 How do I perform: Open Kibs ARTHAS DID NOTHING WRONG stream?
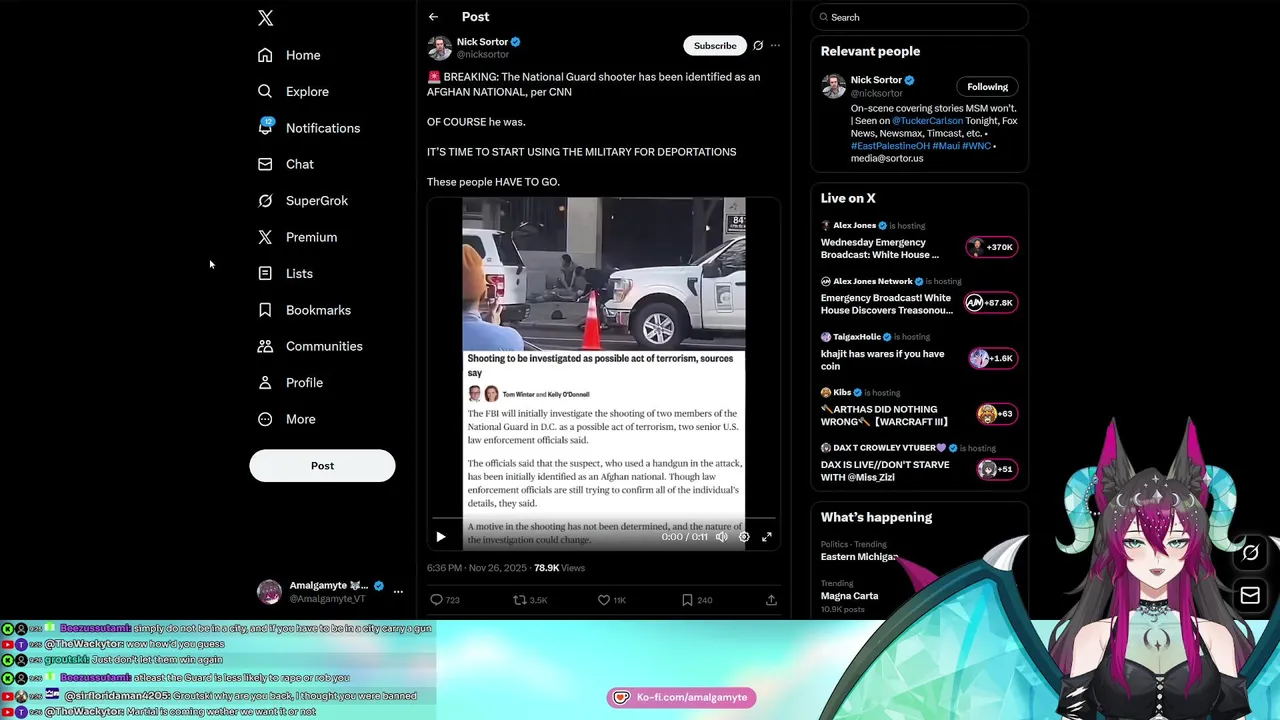coord(884,415)
